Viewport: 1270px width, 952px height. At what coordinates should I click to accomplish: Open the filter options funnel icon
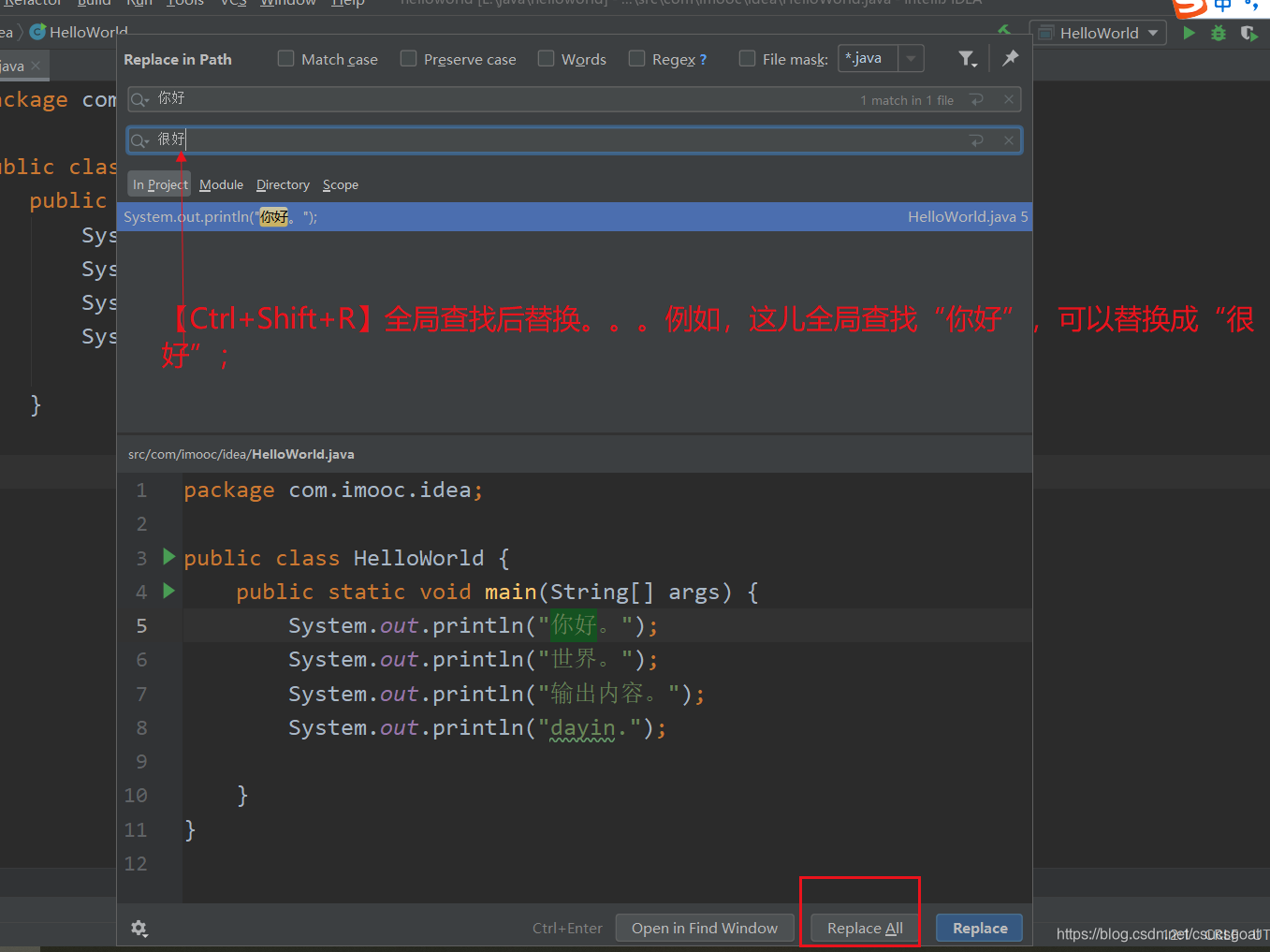968,59
